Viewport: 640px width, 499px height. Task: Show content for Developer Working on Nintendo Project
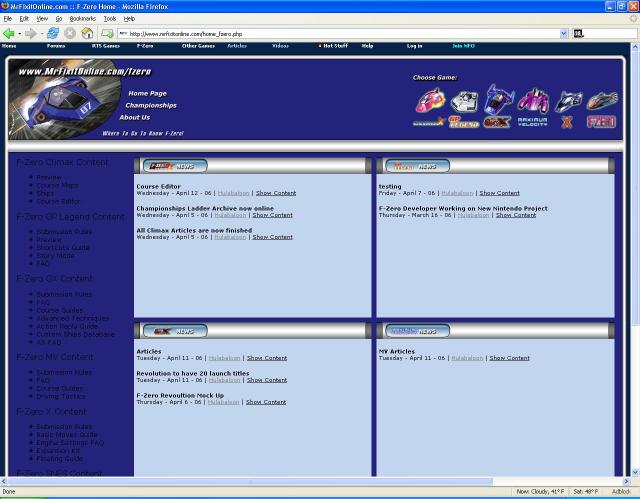(516, 215)
